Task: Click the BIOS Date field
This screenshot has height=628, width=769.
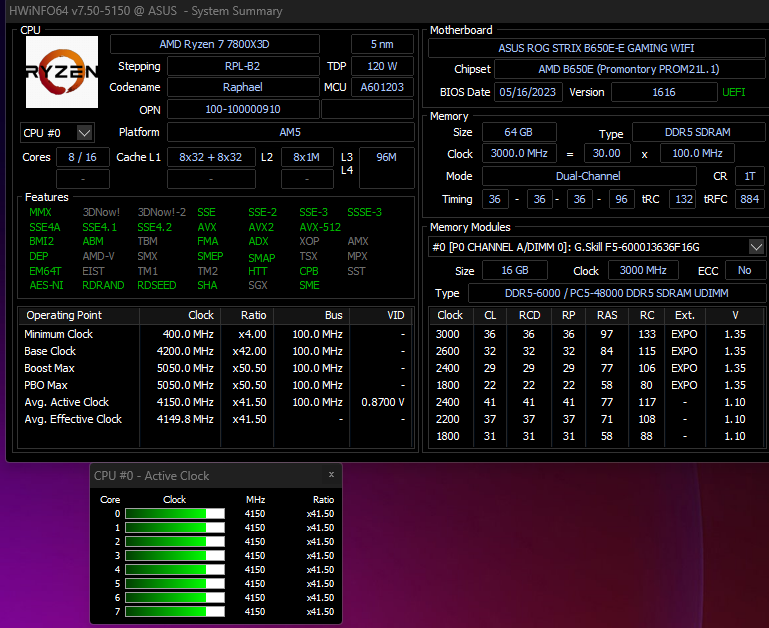Action: click(527, 92)
